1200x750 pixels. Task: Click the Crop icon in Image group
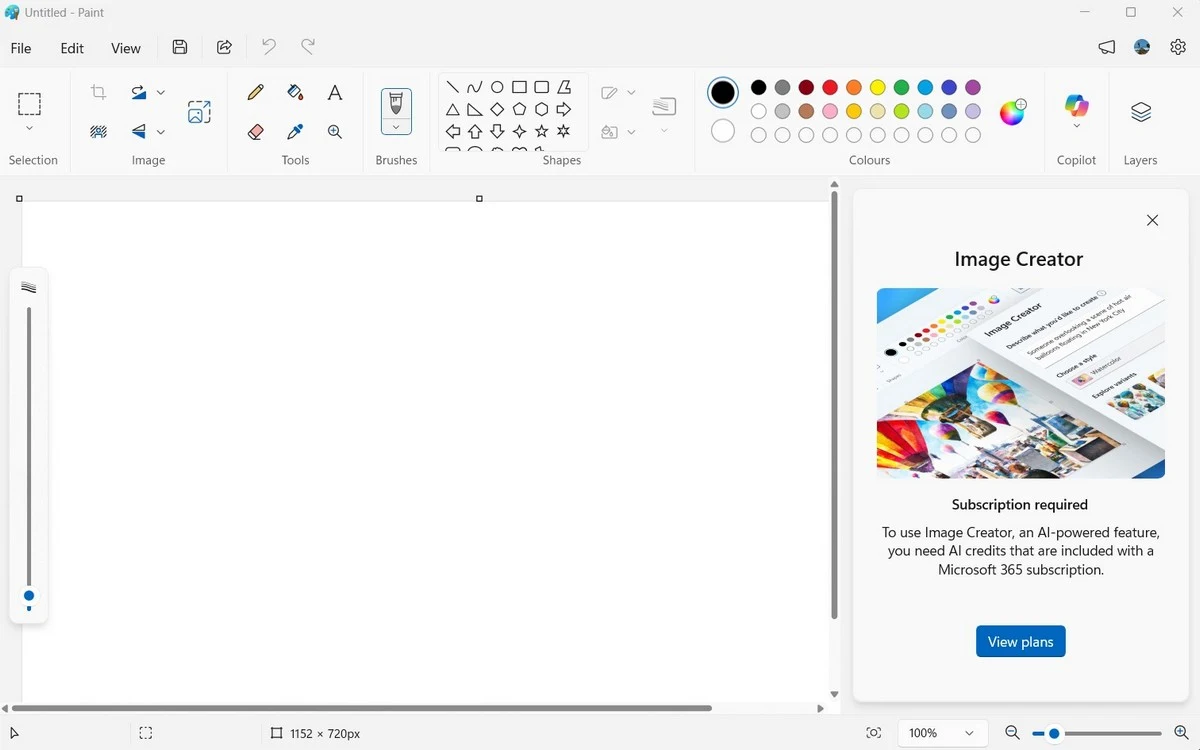click(98, 92)
